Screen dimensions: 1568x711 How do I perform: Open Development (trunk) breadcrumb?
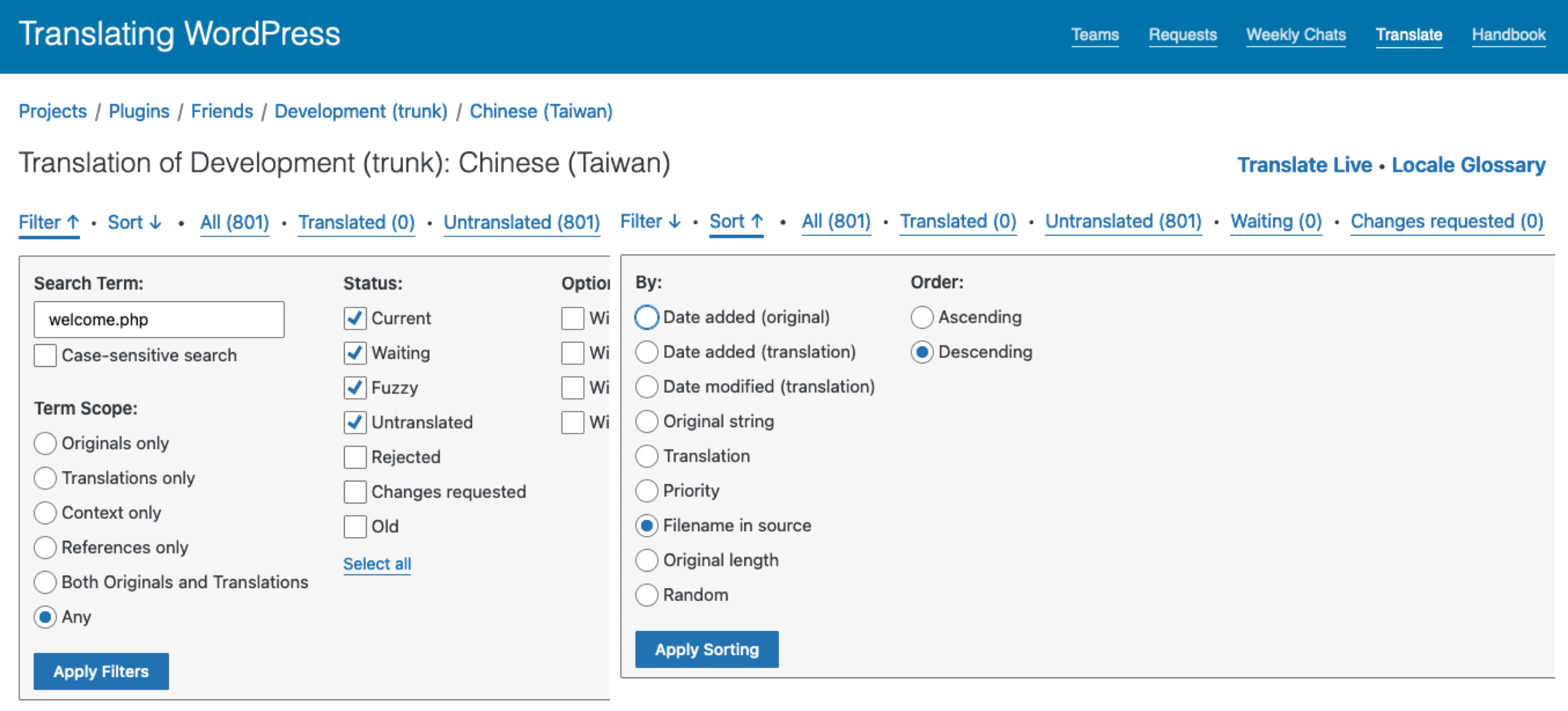[361, 111]
